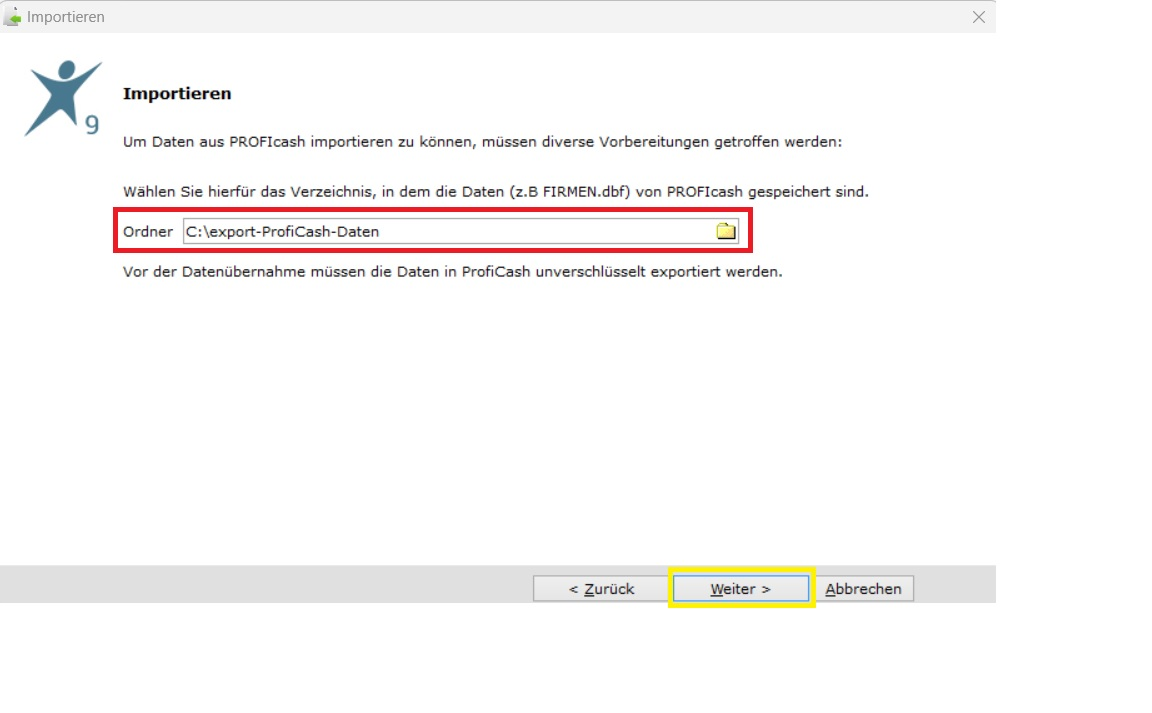Click the FIRMEN.dbf example file name
1152x713 pixels.
pos(586,192)
